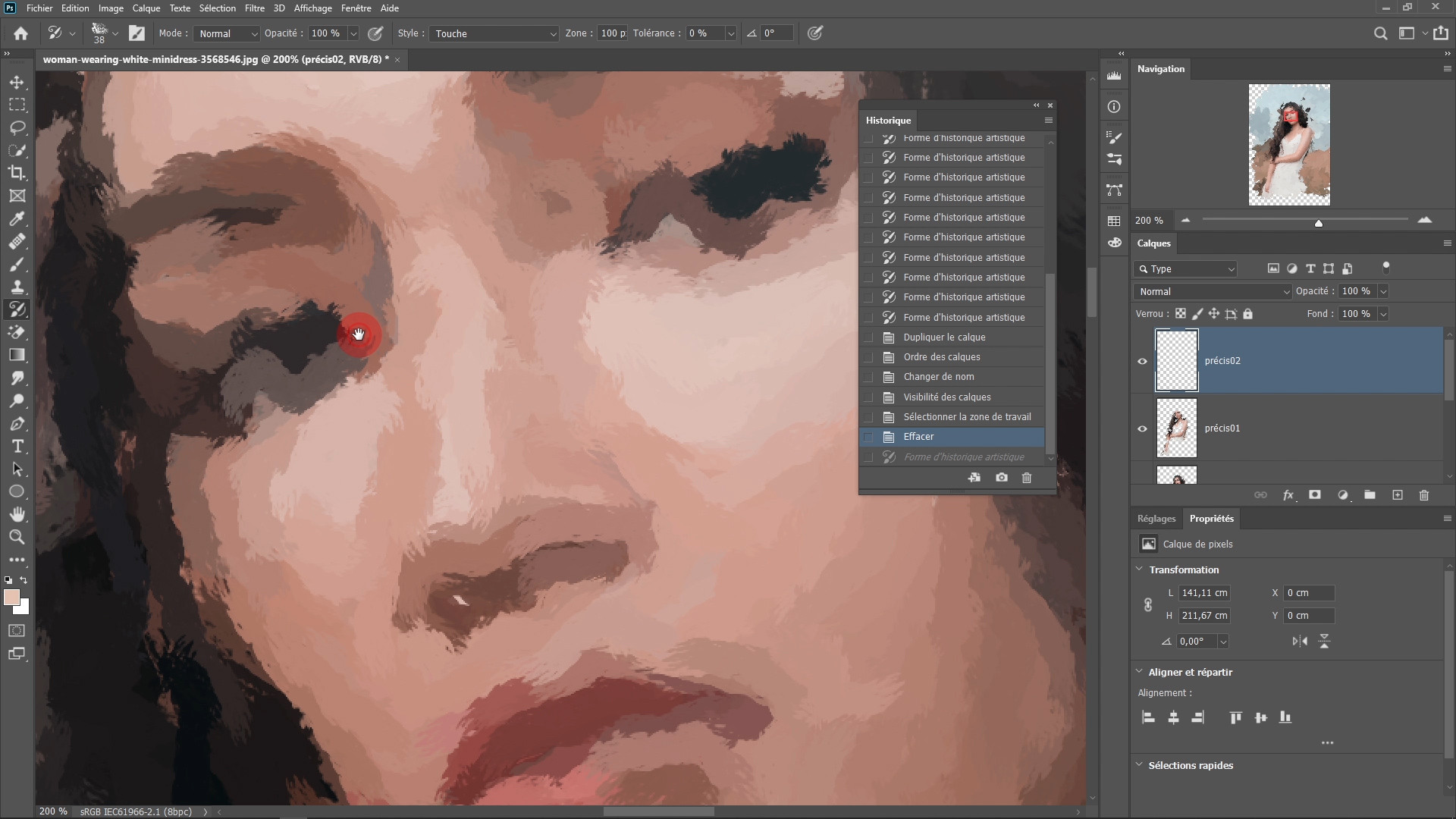Select the Zoom tool in toolbar

pos(17,537)
